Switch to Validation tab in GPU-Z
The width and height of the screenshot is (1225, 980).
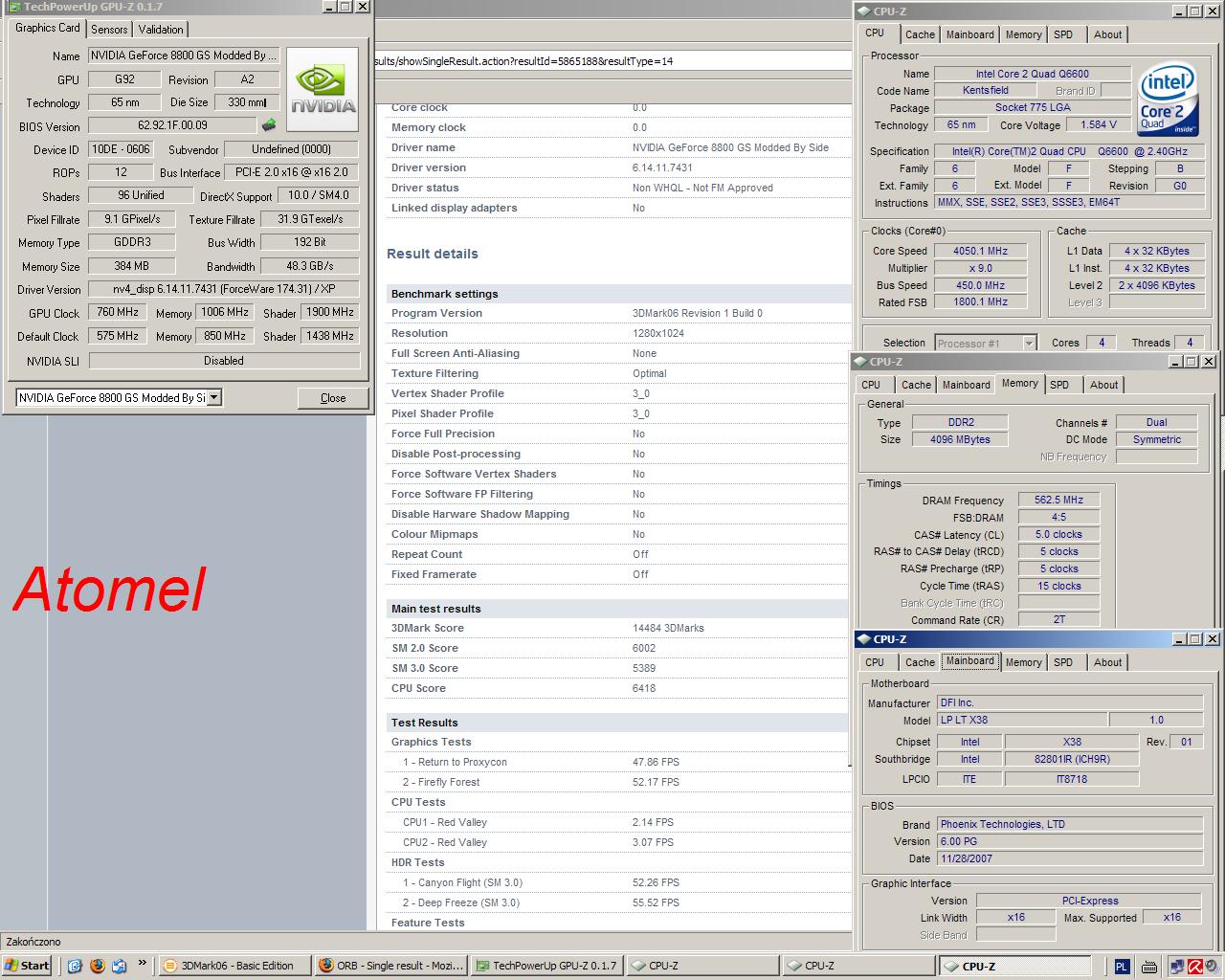[x=161, y=30]
